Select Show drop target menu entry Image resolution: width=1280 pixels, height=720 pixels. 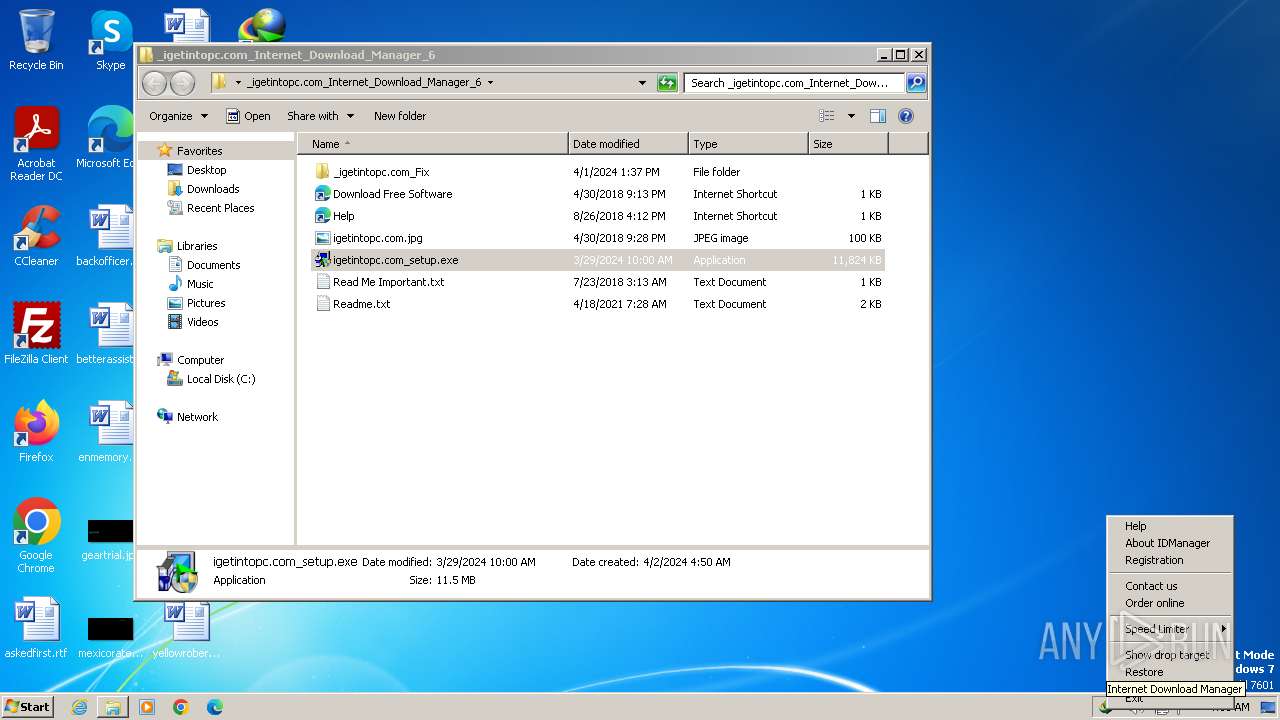click(1169, 655)
